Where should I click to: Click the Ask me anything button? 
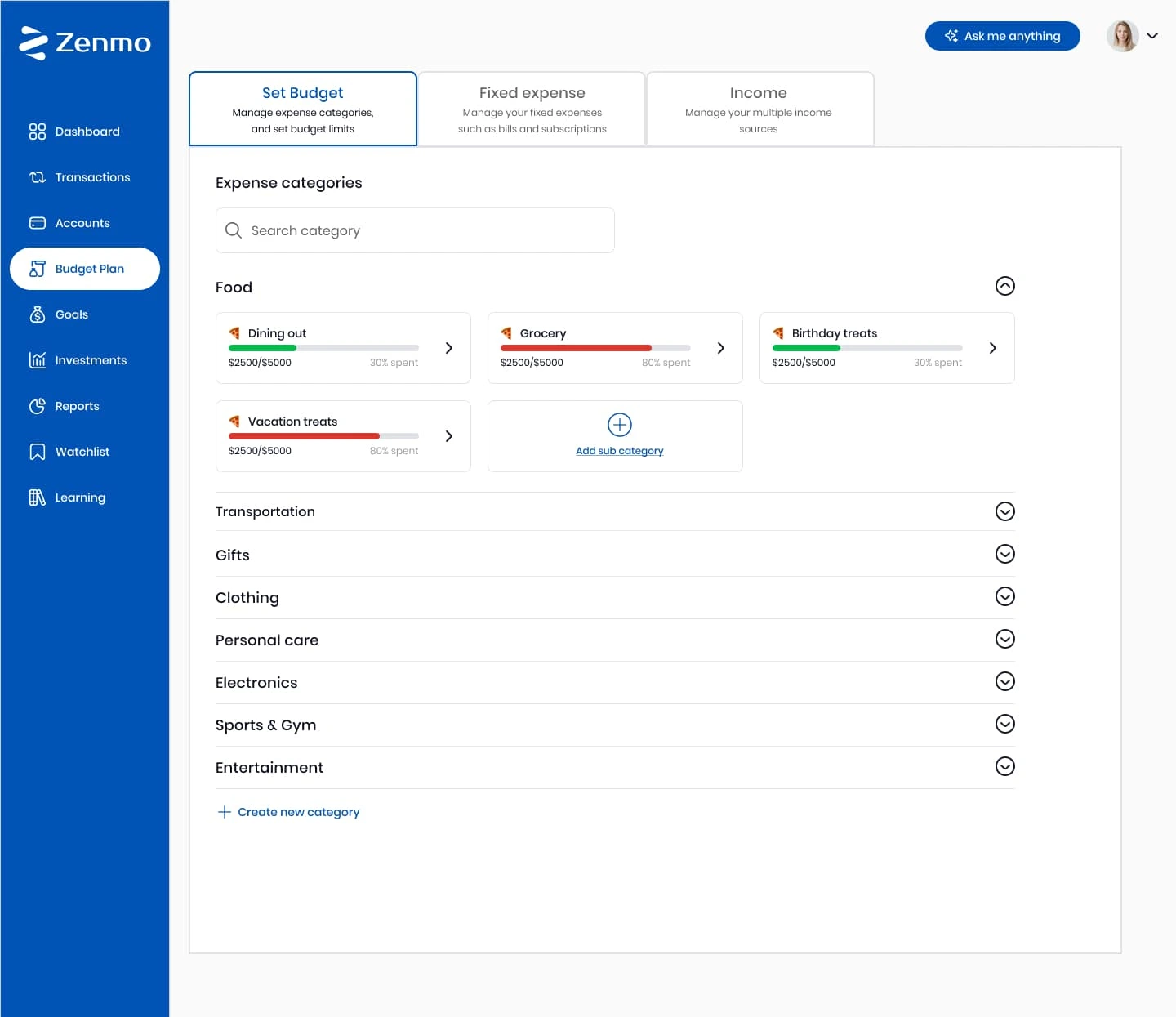coord(1002,36)
